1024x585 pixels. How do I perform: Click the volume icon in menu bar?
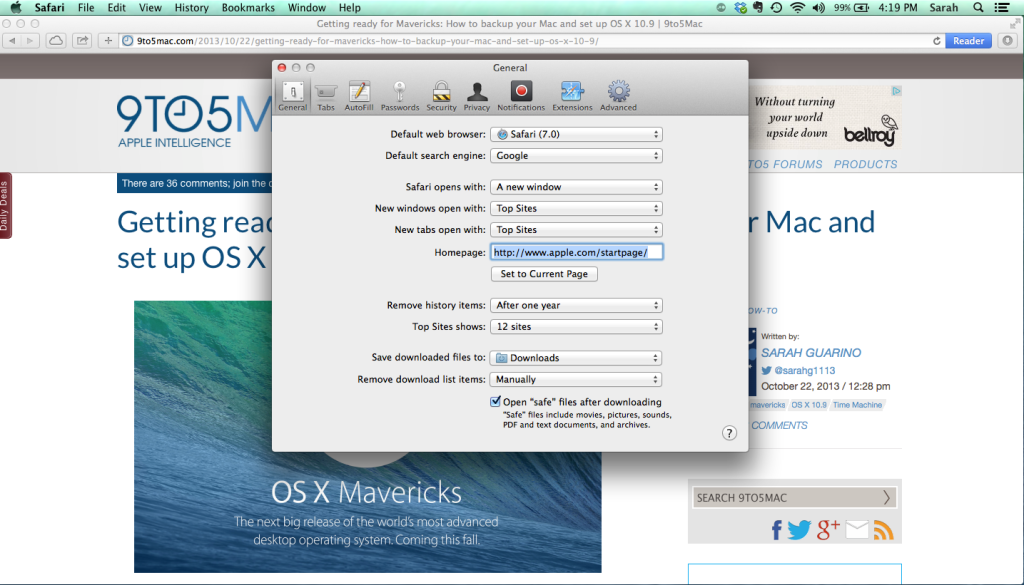818,8
